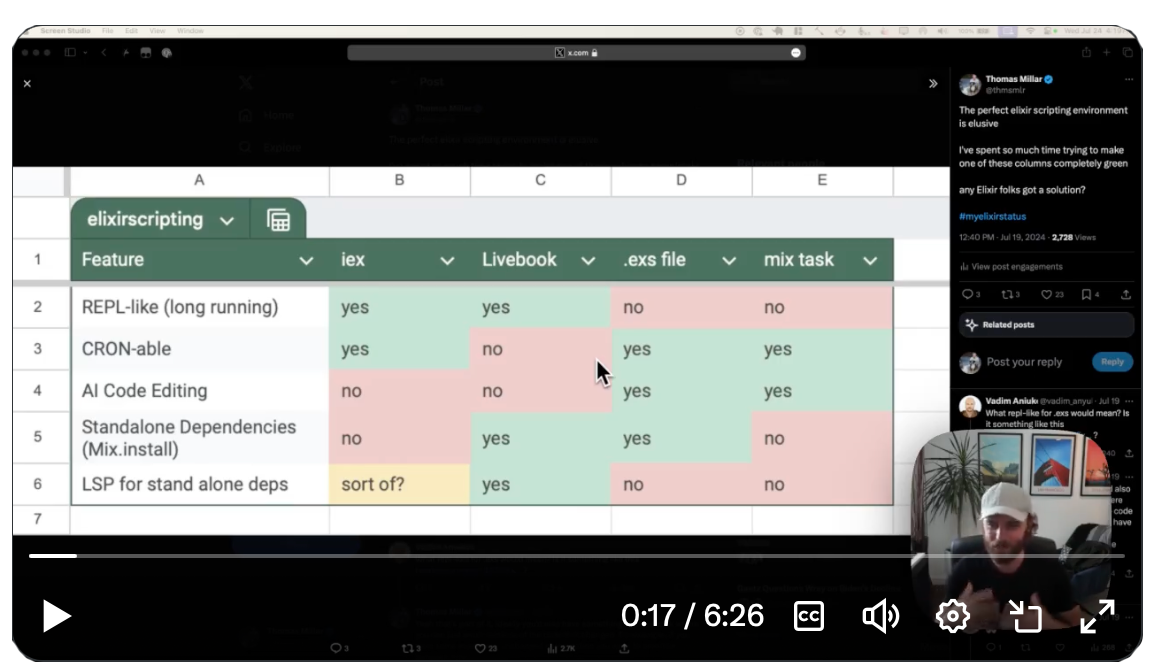Select column E header
This screenshot has height=670, width=1156.
822,181
